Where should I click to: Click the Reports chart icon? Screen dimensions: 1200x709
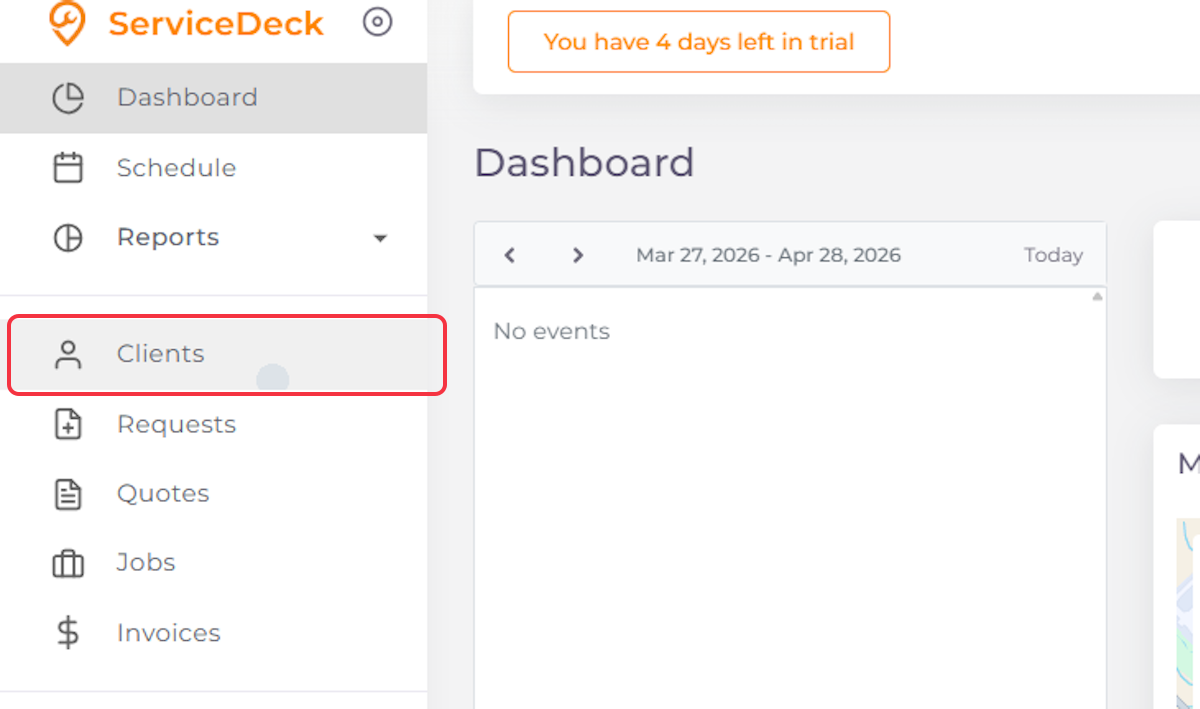68,238
